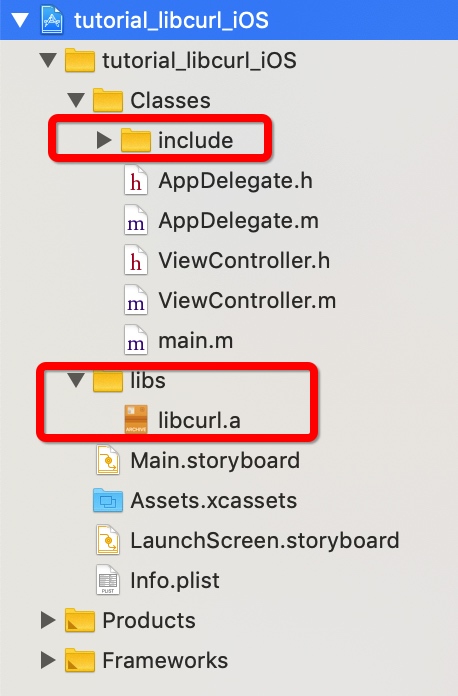Click the Assets.xcassets catalog icon
This screenshot has width=458, height=696.
[x=108, y=500]
